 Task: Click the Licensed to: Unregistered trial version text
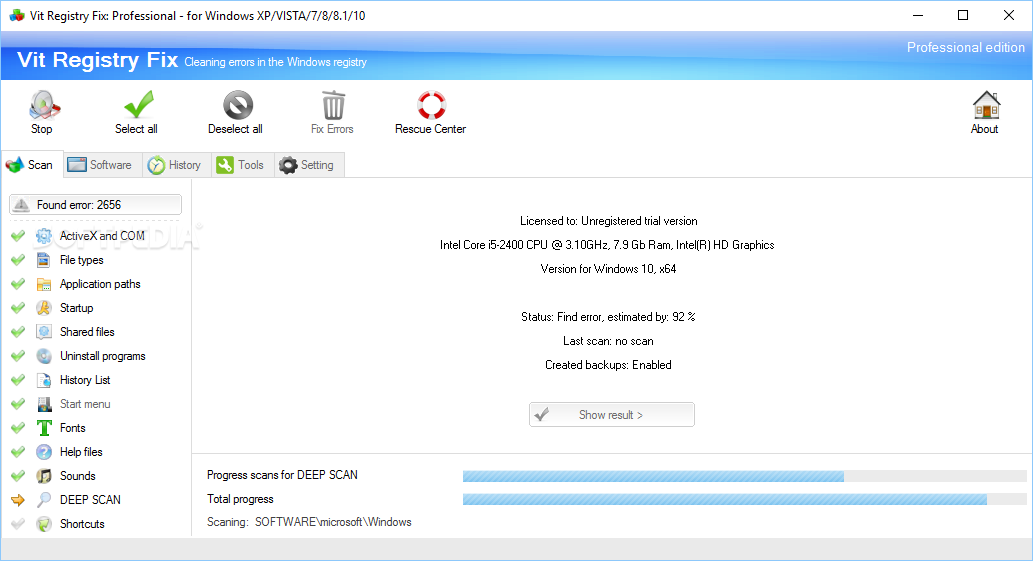609,221
